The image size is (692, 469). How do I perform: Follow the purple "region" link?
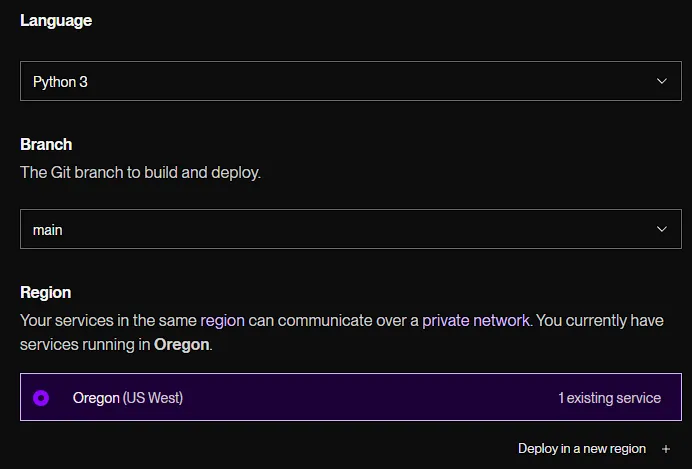222,321
